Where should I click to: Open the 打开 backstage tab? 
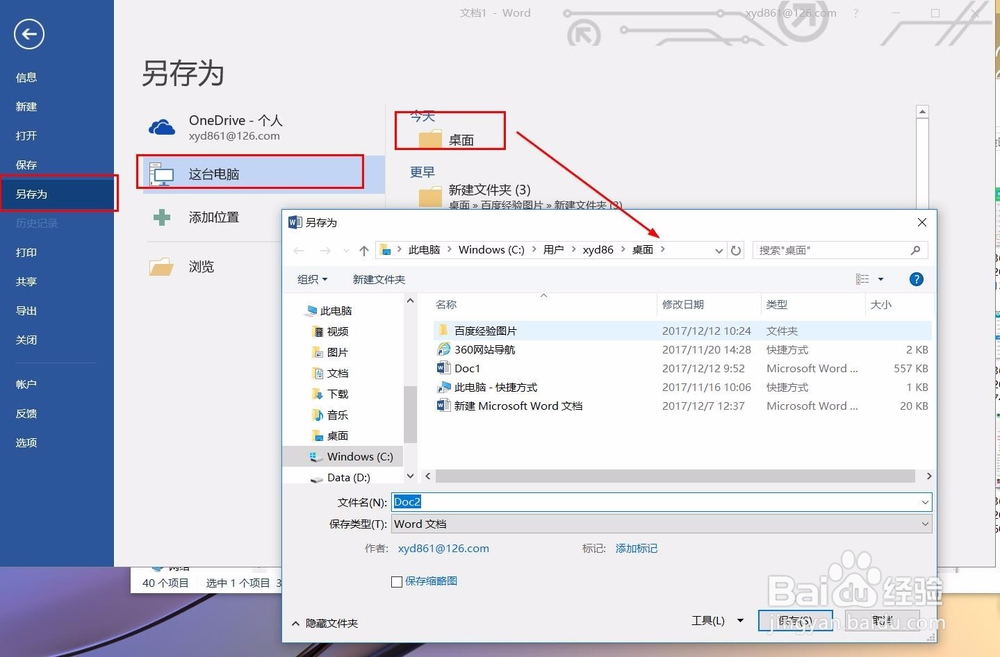click(x=26, y=135)
